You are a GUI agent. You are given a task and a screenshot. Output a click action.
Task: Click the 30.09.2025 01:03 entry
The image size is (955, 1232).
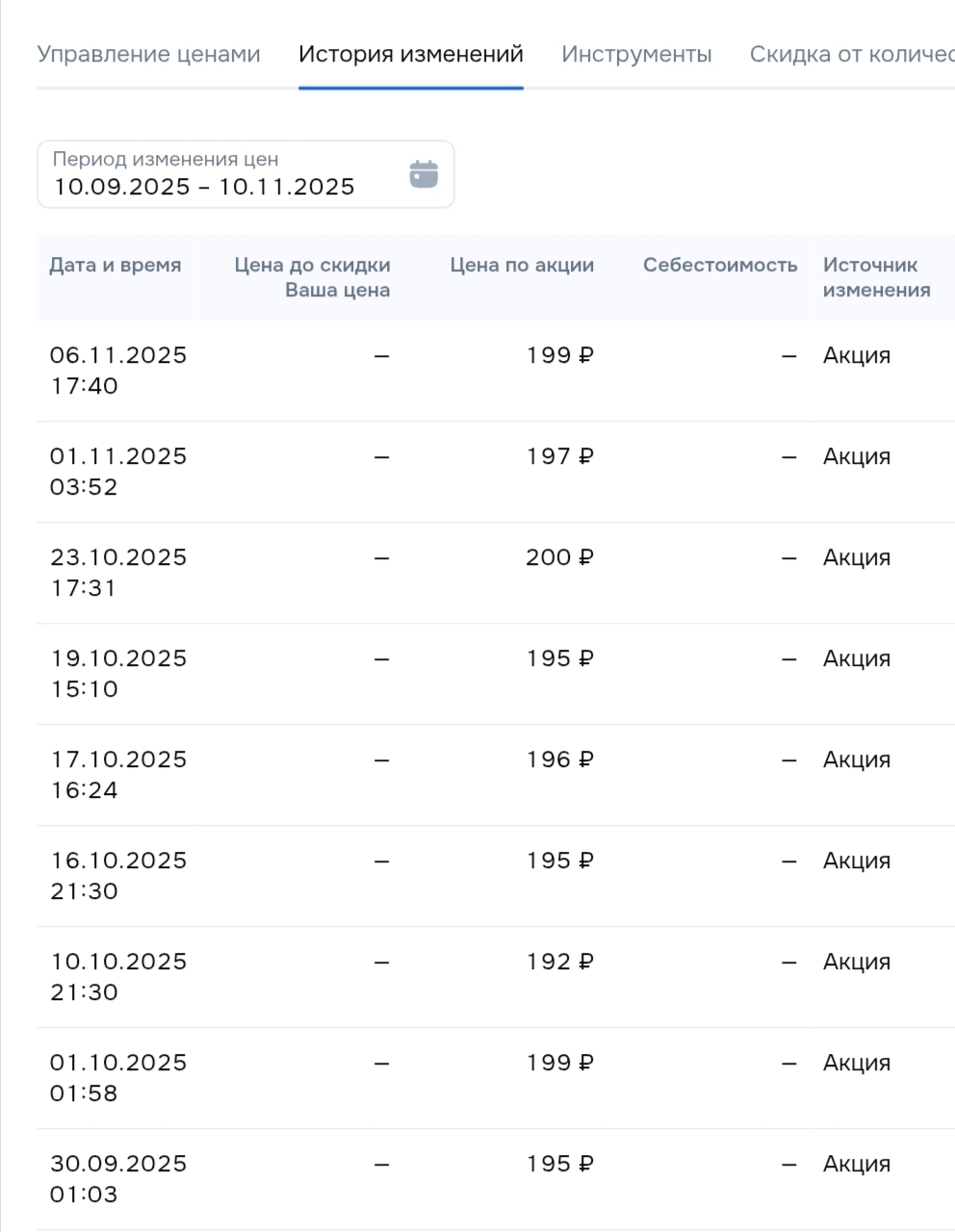pos(118,1179)
